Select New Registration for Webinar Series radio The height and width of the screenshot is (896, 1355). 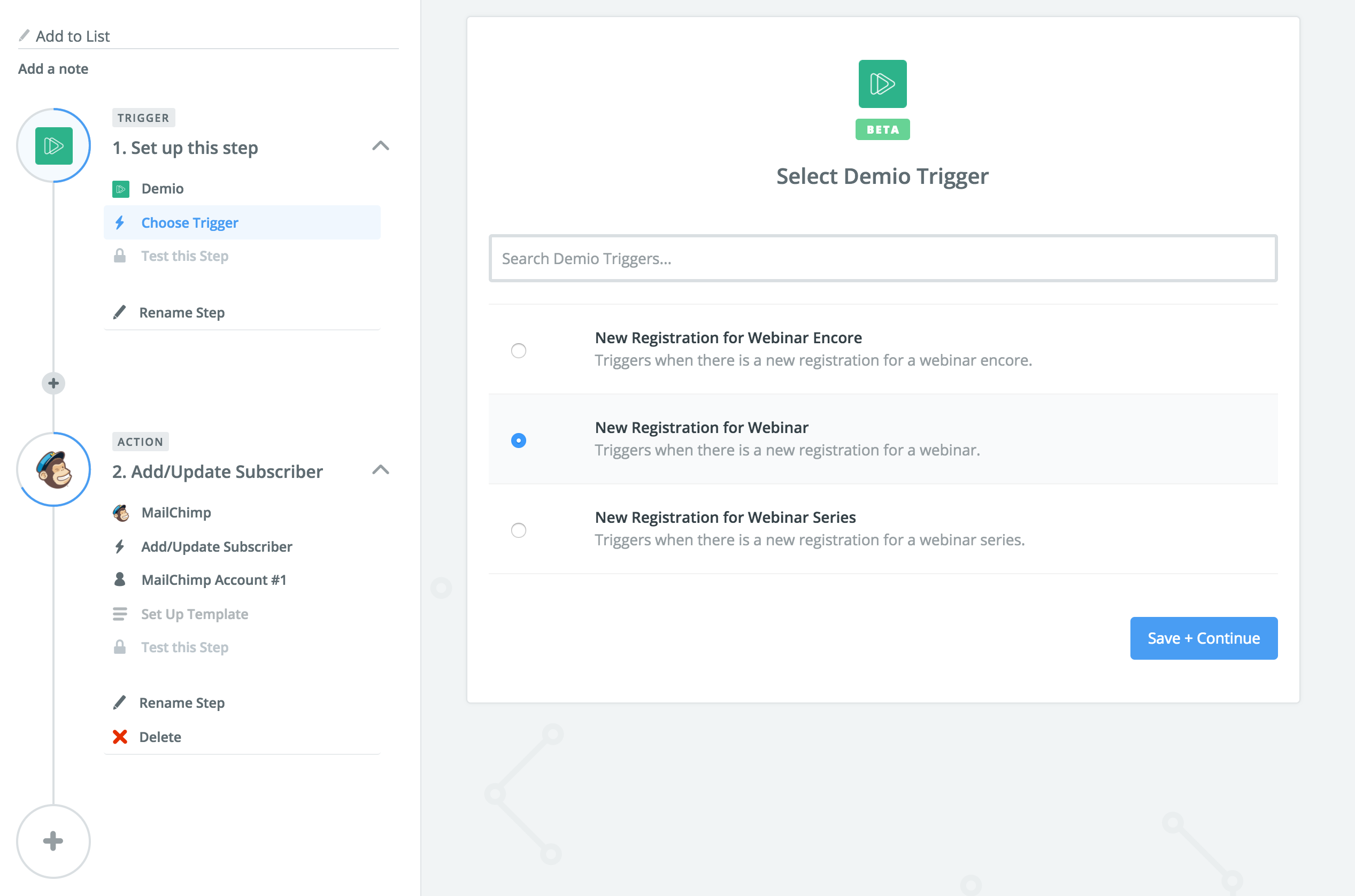pos(518,530)
